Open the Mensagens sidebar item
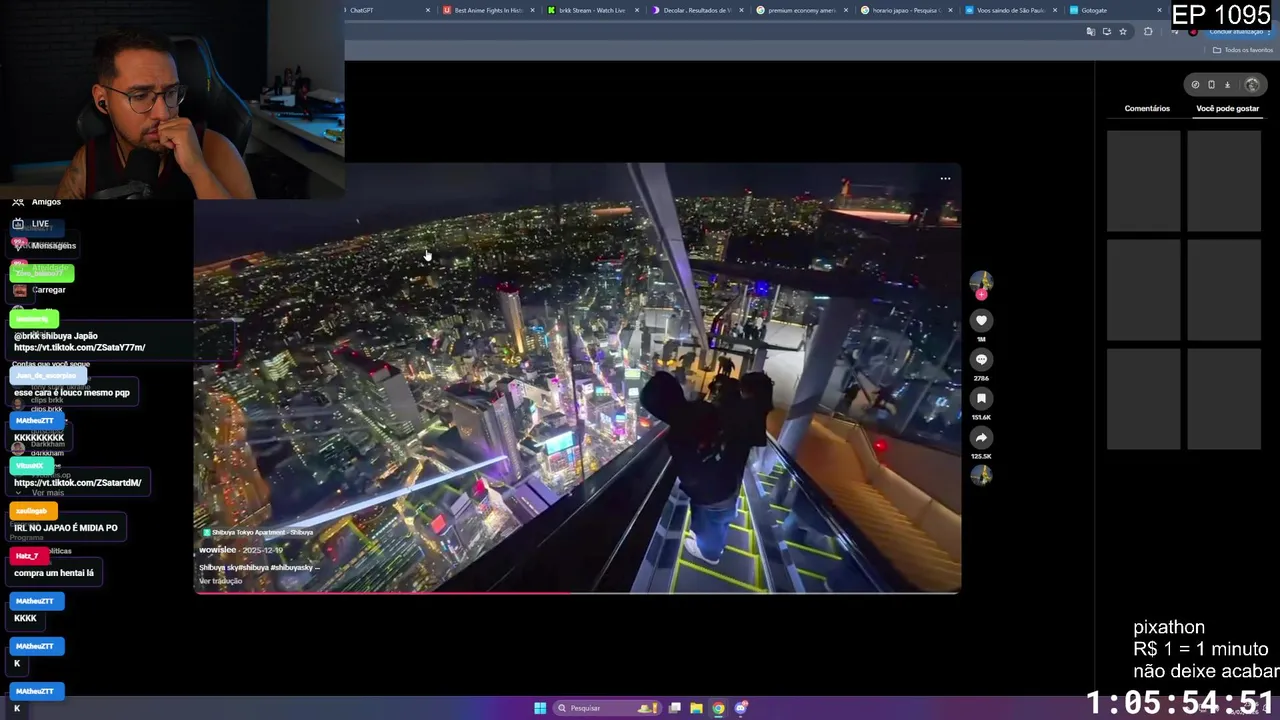Viewport: 1280px width, 720px height. (53, 246)
